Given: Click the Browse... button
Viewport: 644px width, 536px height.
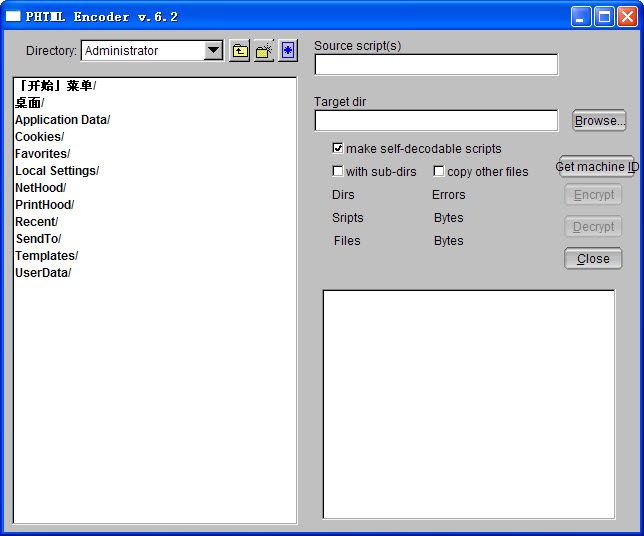Looking at the screenshot, I should 599,121.
